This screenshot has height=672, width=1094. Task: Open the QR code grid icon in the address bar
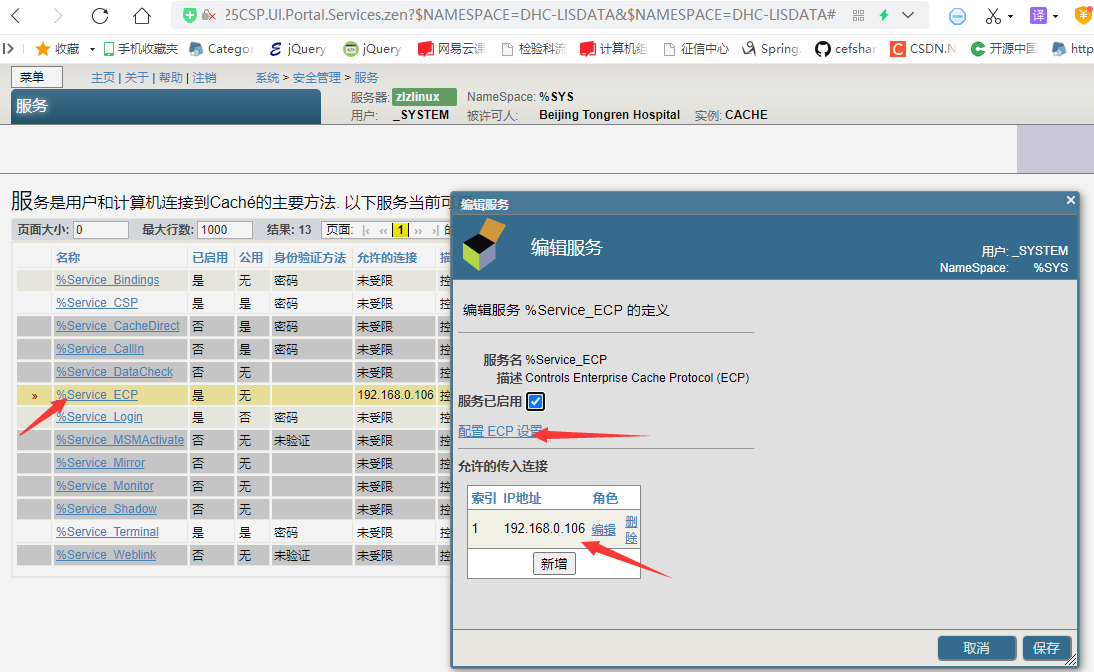pos(859,15)
